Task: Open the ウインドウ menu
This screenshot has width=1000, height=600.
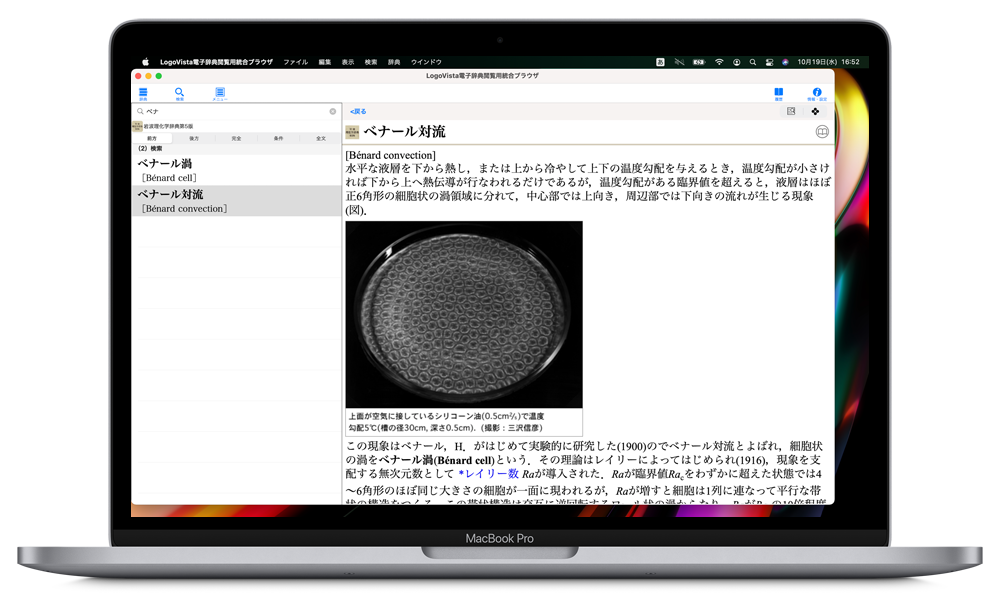Action: (426, 62)
